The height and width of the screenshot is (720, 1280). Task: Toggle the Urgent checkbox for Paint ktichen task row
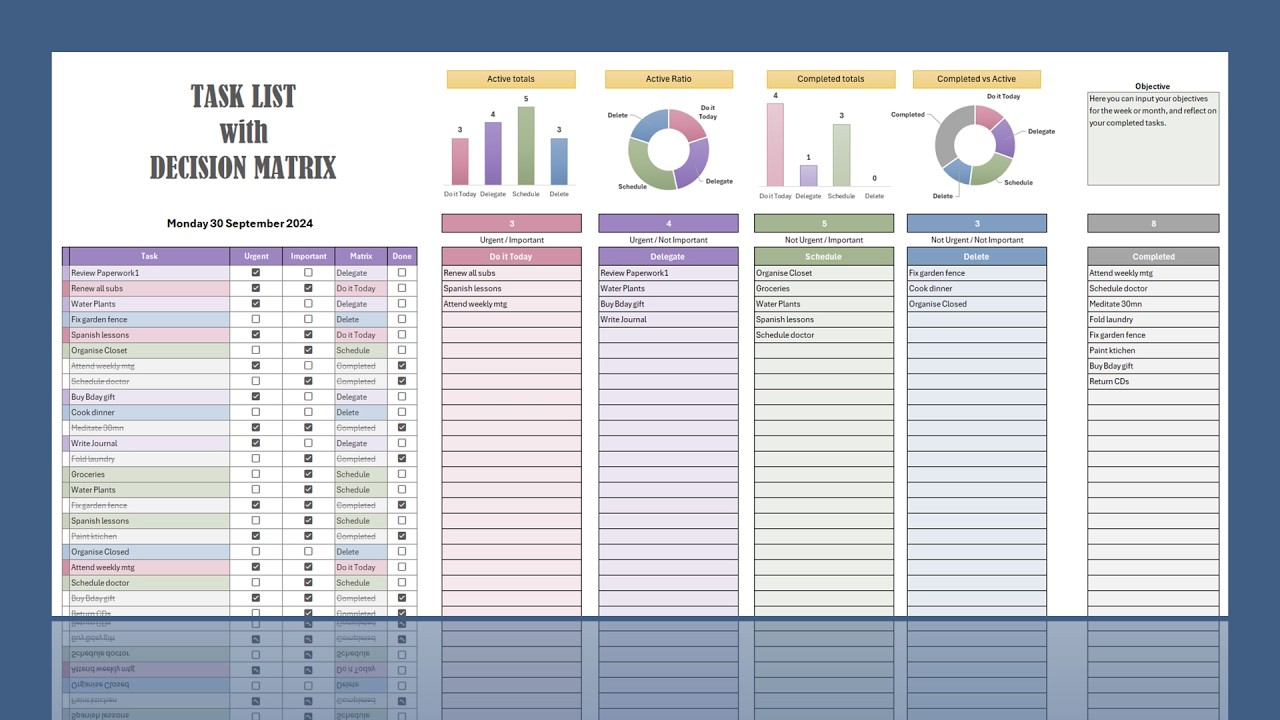256,536
